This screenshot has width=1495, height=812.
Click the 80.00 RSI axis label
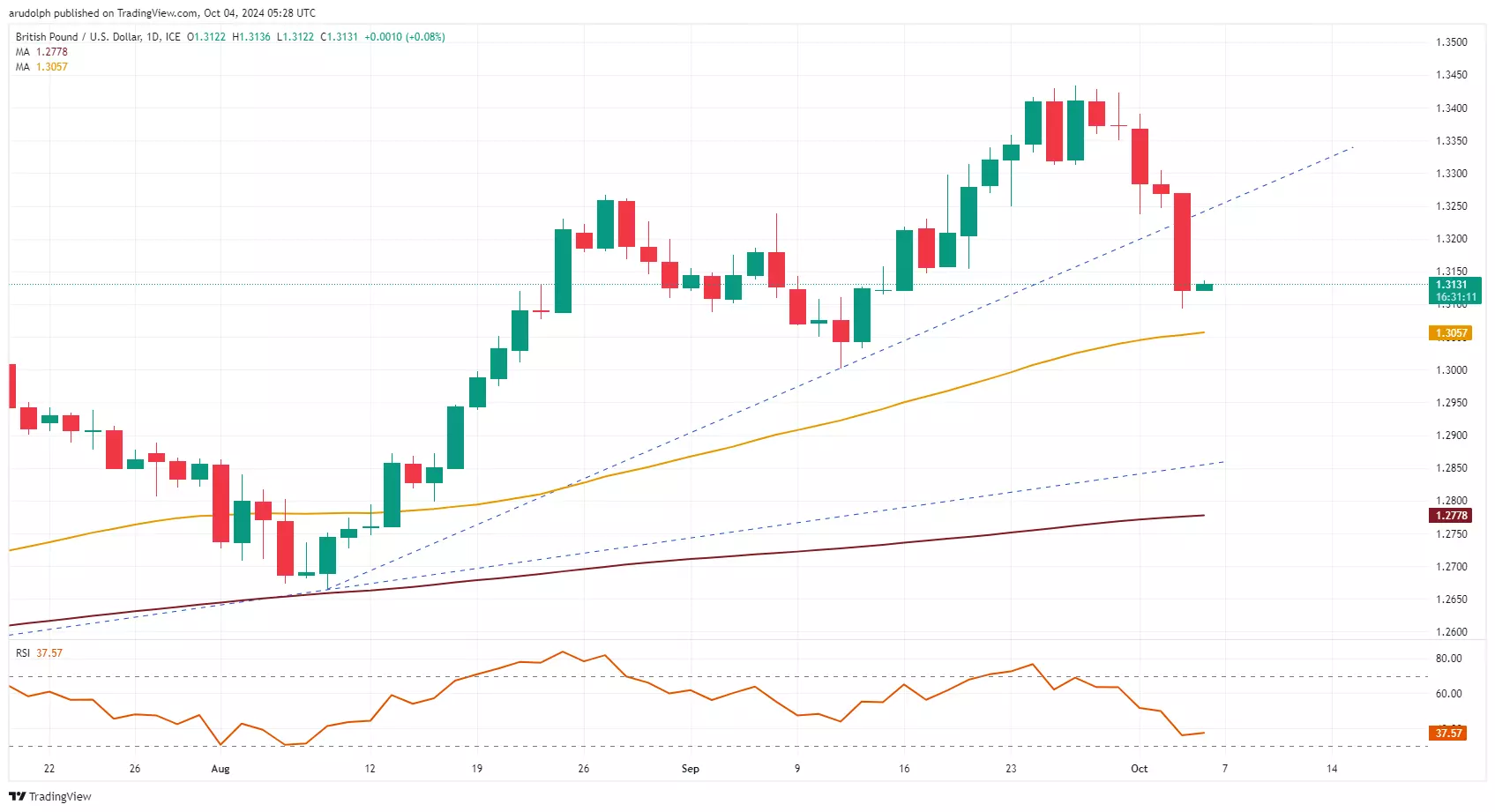coord(1448,659)
